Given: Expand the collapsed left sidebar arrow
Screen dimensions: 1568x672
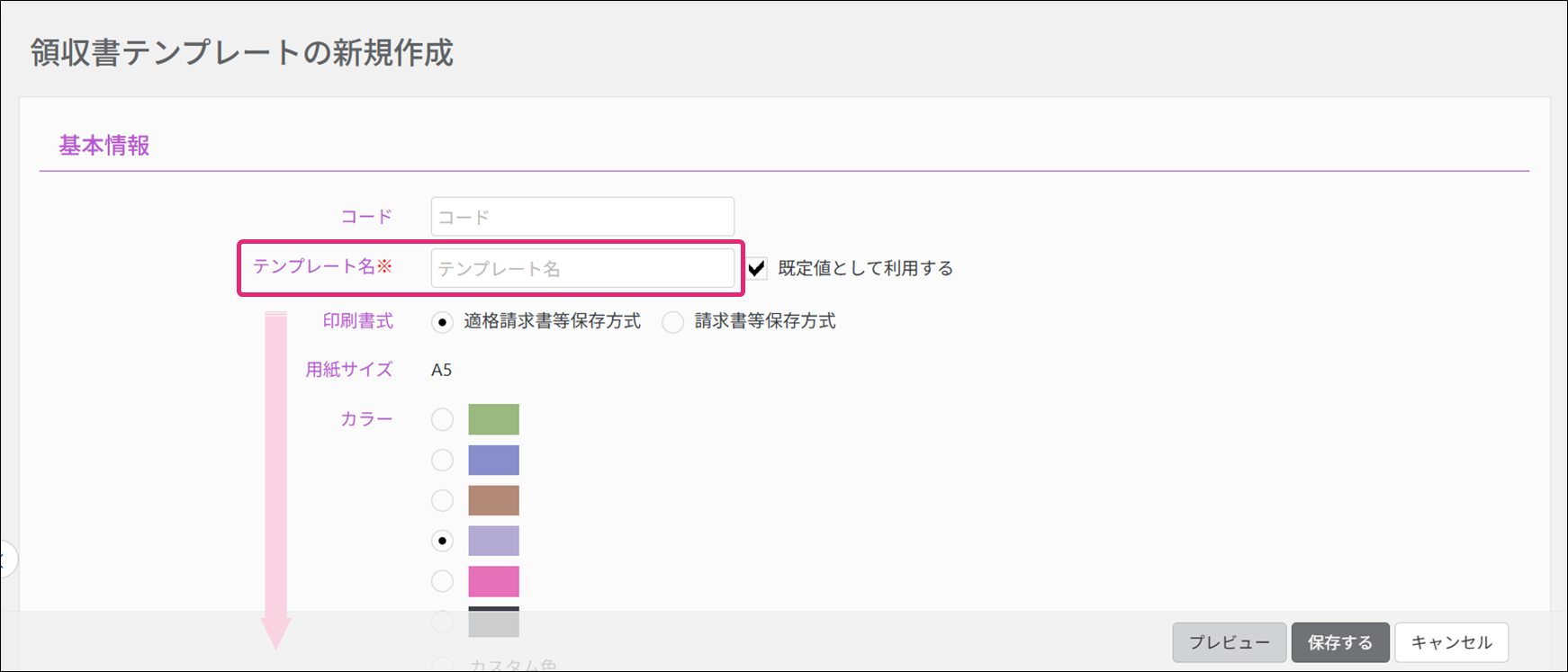Looking at the screenshot, I should click(x=5, y=560).
